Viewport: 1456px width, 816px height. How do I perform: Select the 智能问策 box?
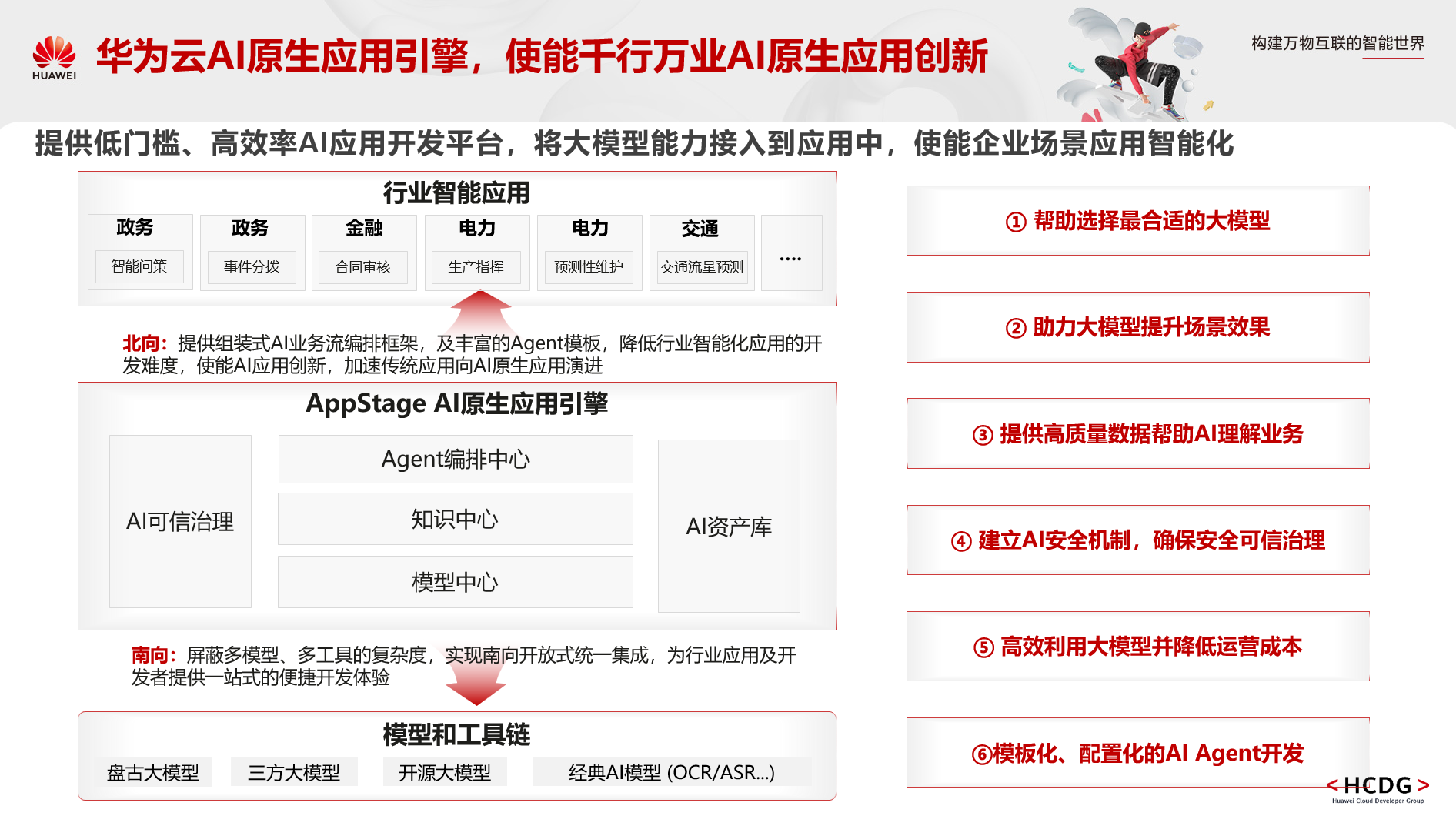(x=139, y=266)
